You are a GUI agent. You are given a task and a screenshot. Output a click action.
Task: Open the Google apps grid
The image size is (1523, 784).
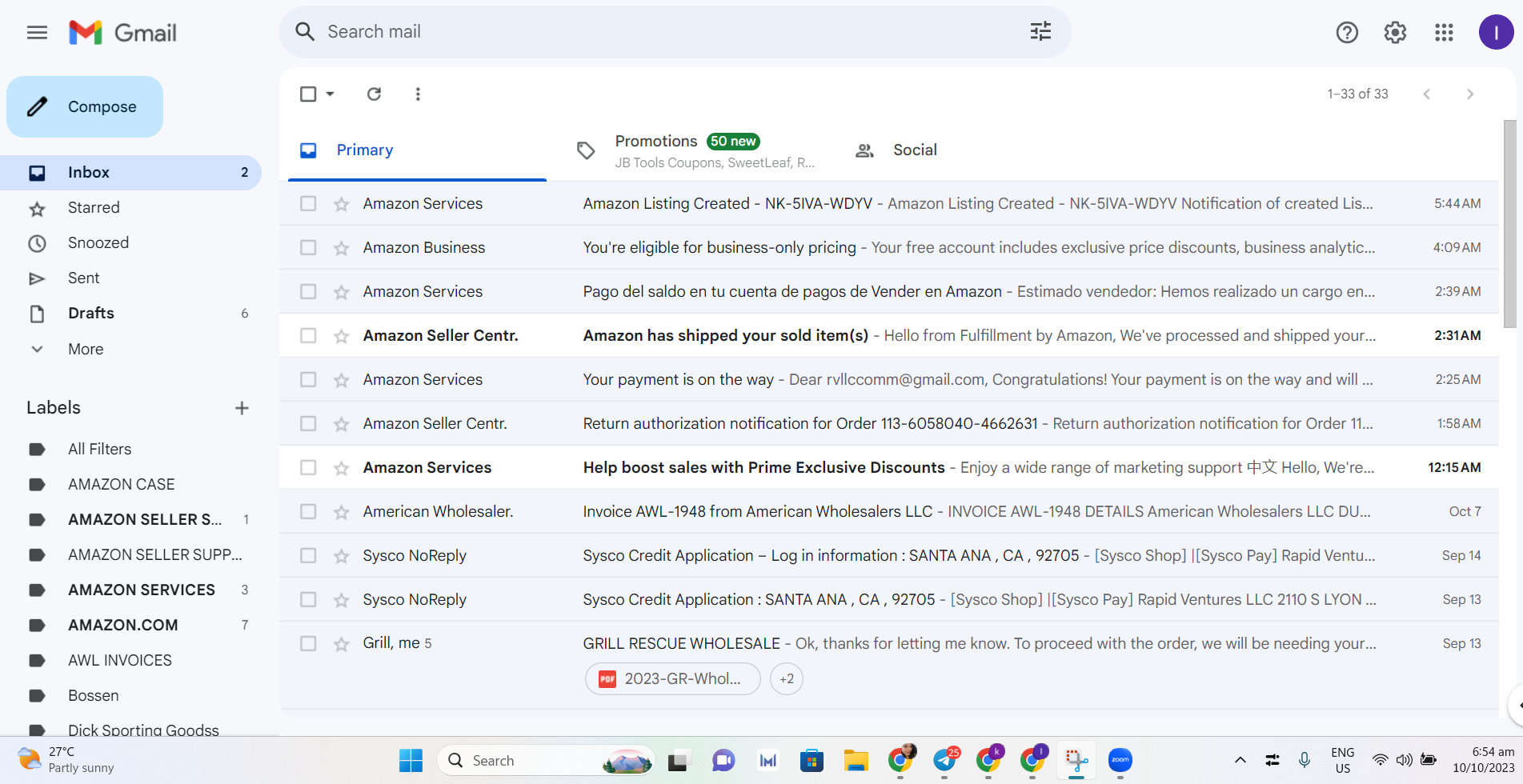(x=1444, y=32)
